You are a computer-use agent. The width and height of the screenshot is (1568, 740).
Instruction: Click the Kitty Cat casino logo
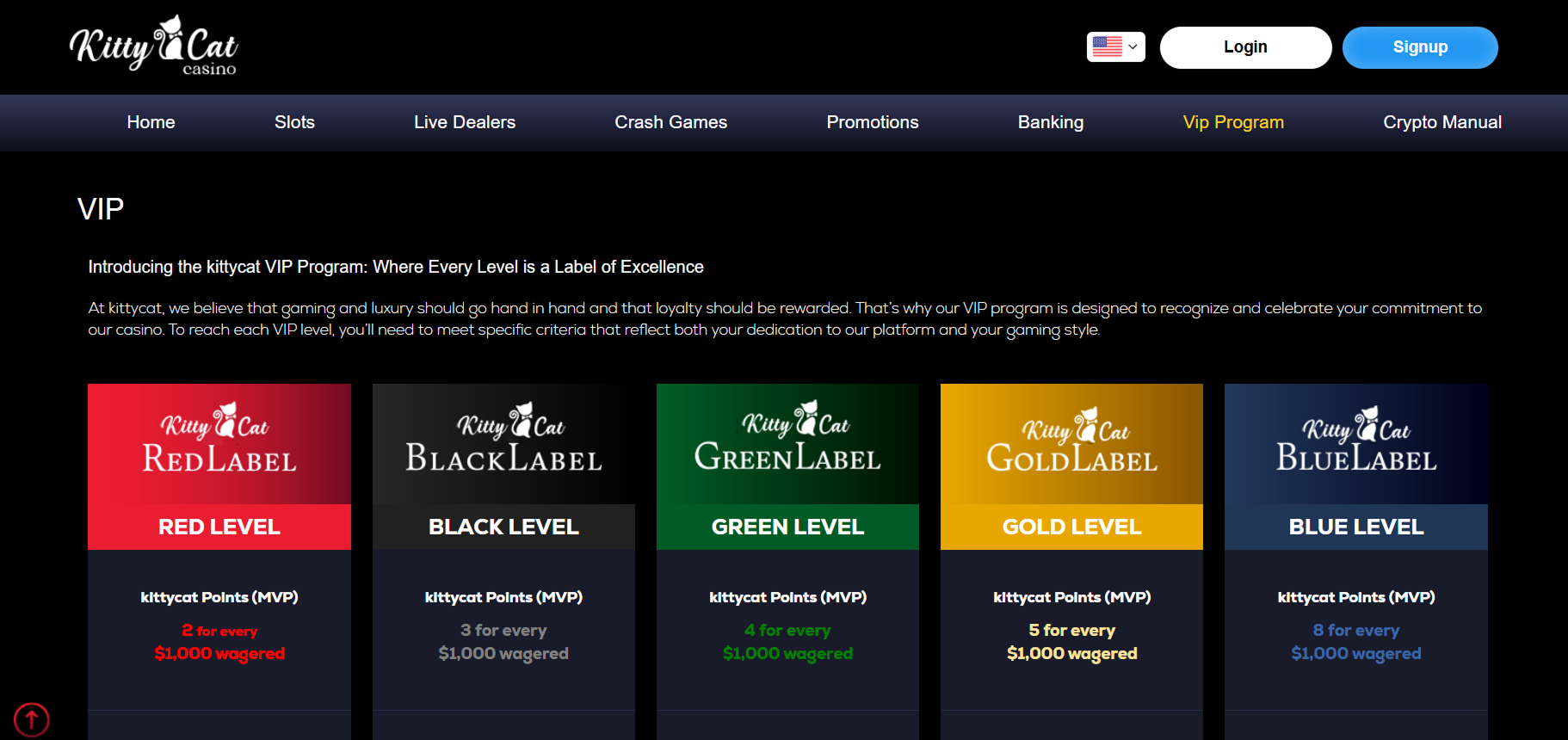(153, 46)
